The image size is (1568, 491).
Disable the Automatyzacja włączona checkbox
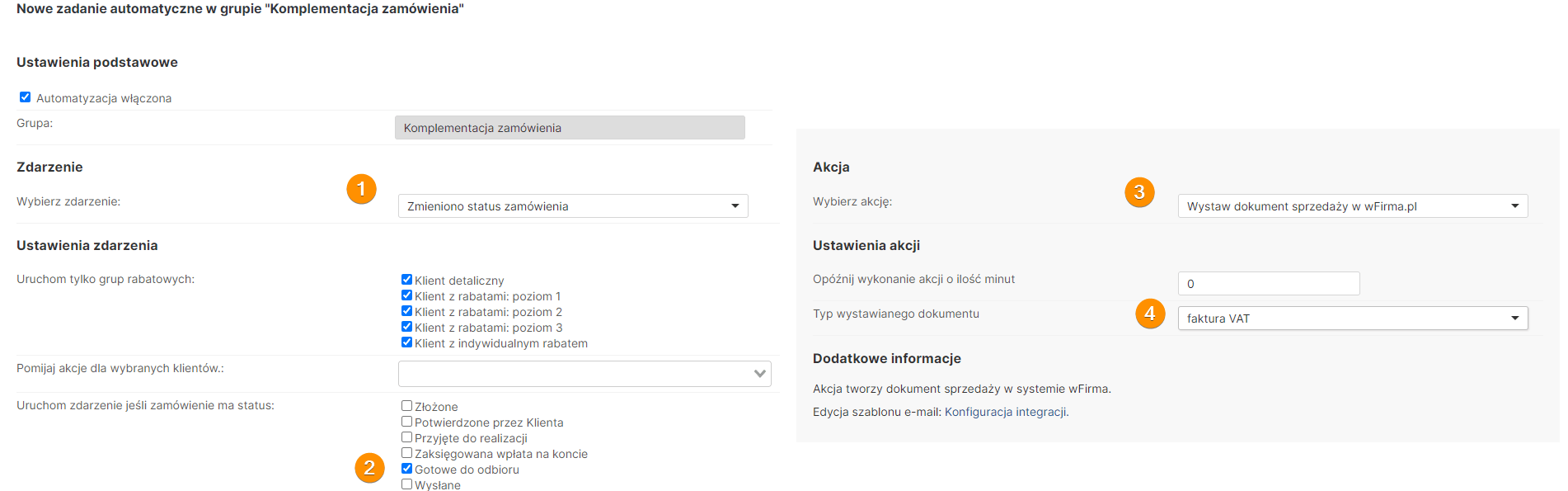(x=26, y=97)
